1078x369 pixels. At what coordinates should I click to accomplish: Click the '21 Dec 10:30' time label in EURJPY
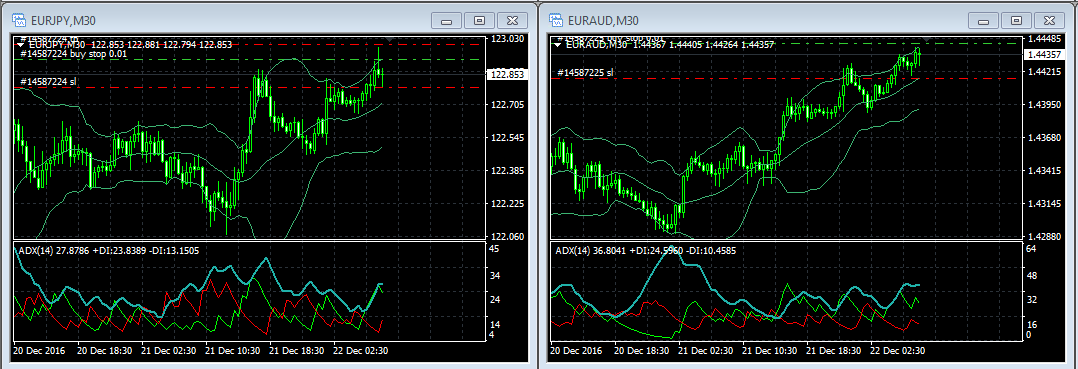click(232, 350)
